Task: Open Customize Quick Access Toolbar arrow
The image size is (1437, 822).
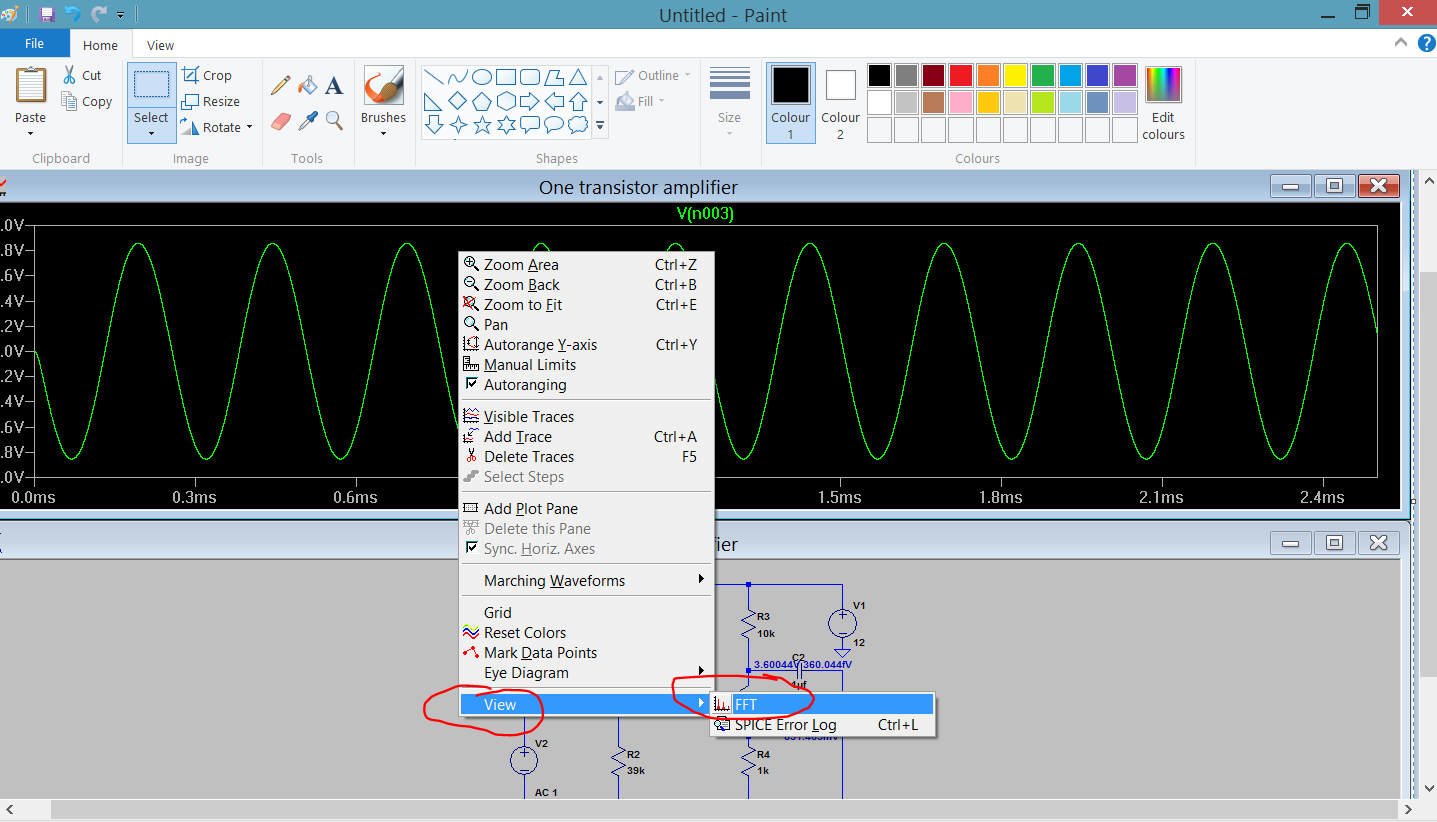Action: (x=121, y=15)
